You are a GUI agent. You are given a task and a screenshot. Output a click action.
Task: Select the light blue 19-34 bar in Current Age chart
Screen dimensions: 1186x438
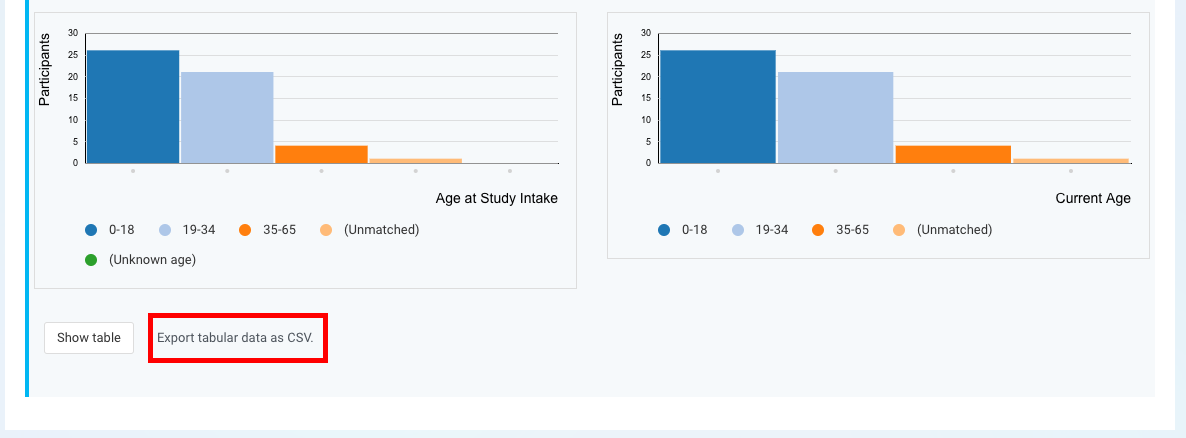point(835,117)
